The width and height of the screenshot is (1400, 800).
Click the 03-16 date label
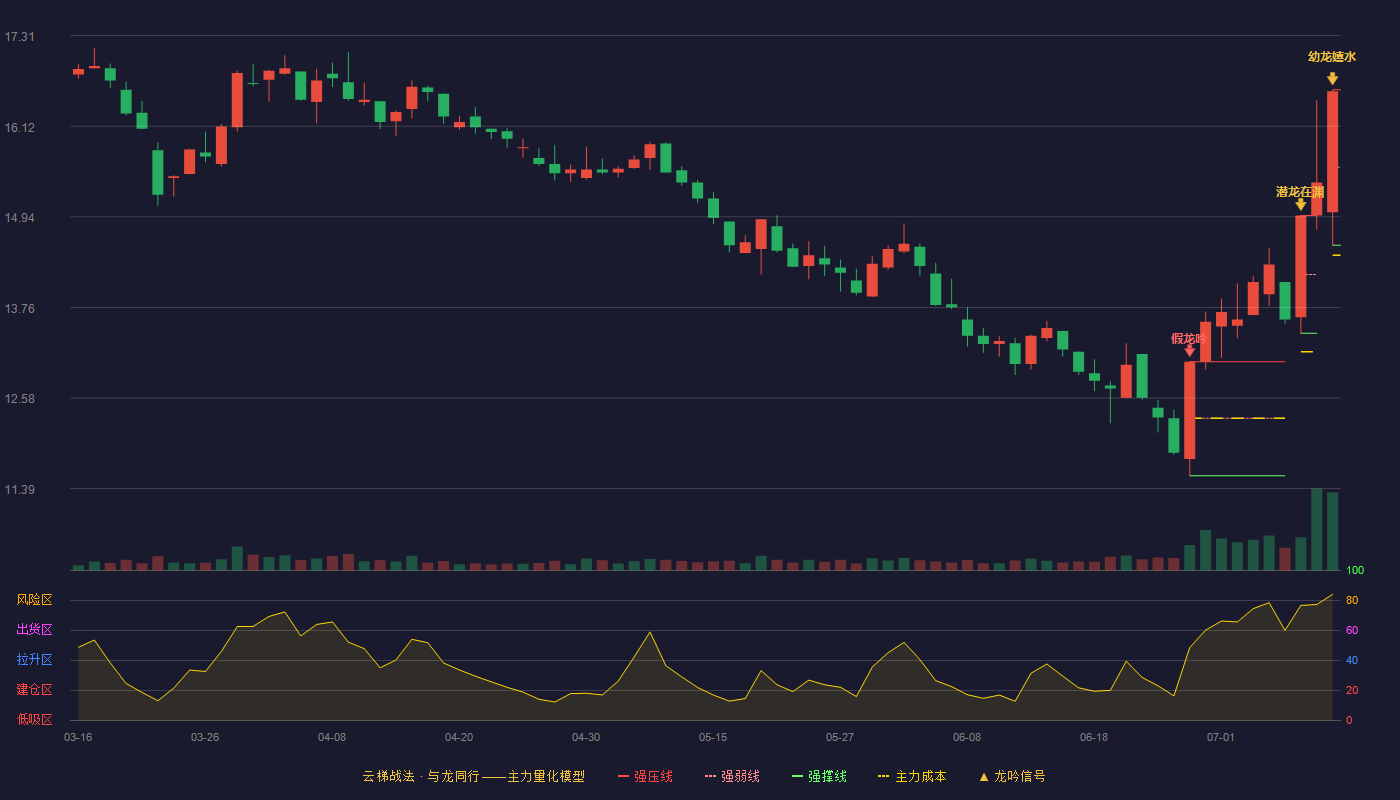[x=78, y=737]
